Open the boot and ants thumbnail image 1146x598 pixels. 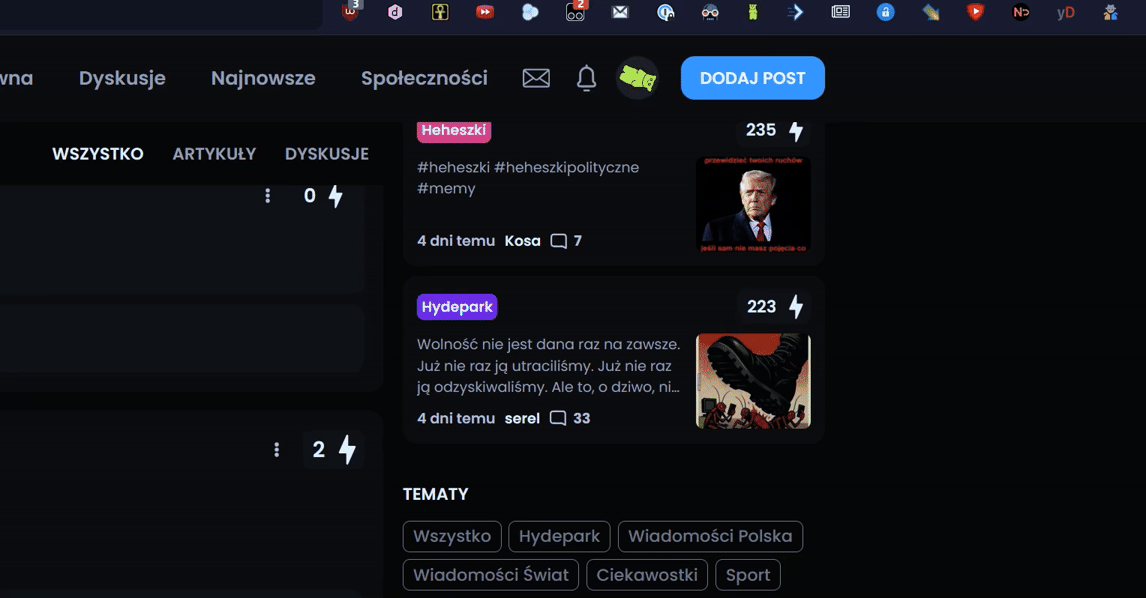tap(754, 381)
